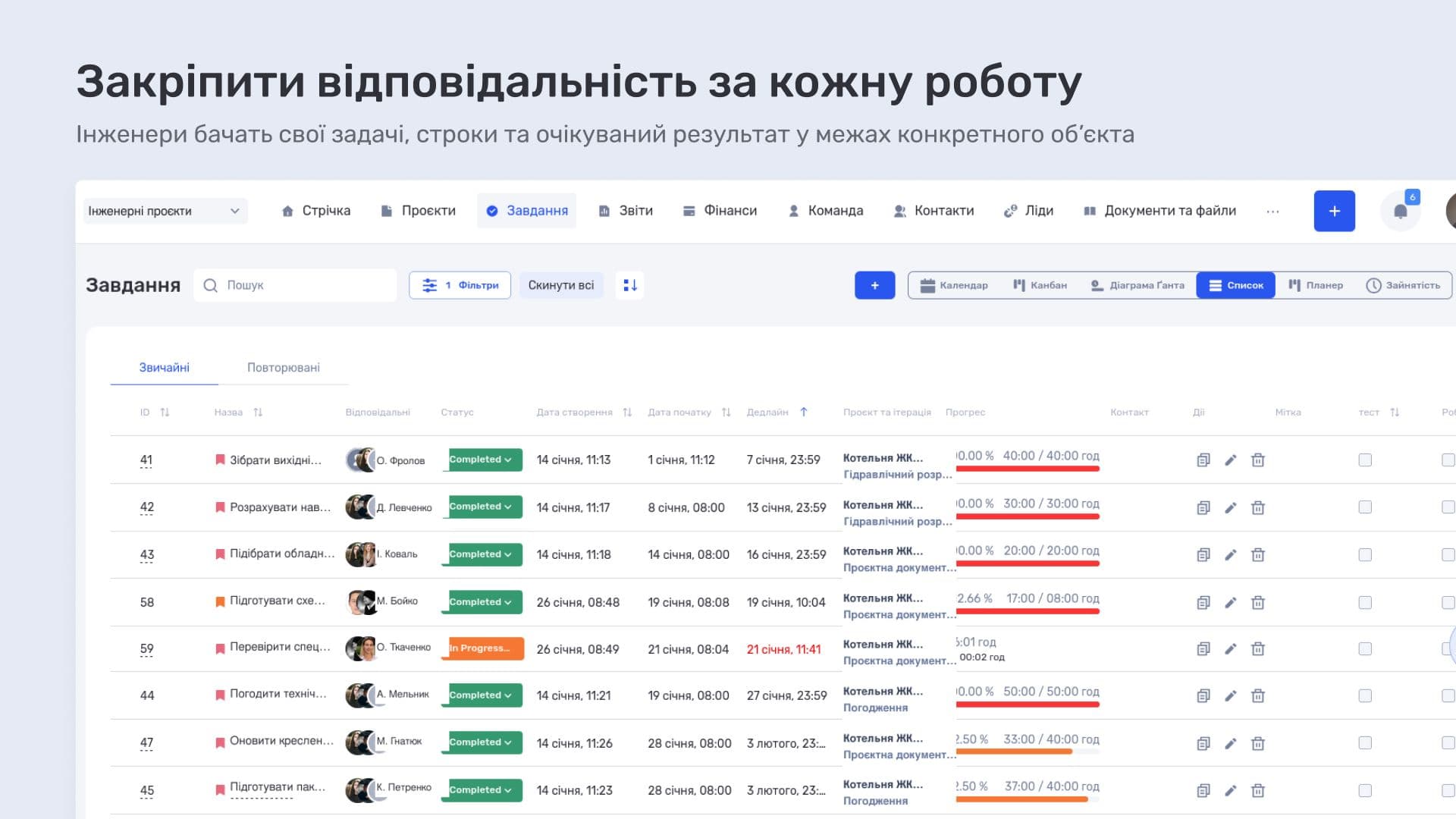Duplicate task 58 via copy icon

1203,603
